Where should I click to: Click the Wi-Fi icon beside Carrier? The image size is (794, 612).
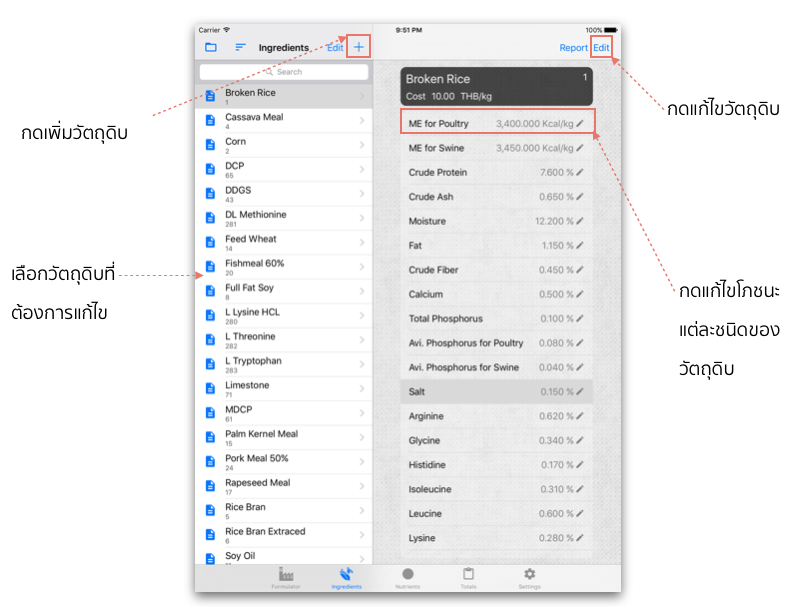[226, 30]
